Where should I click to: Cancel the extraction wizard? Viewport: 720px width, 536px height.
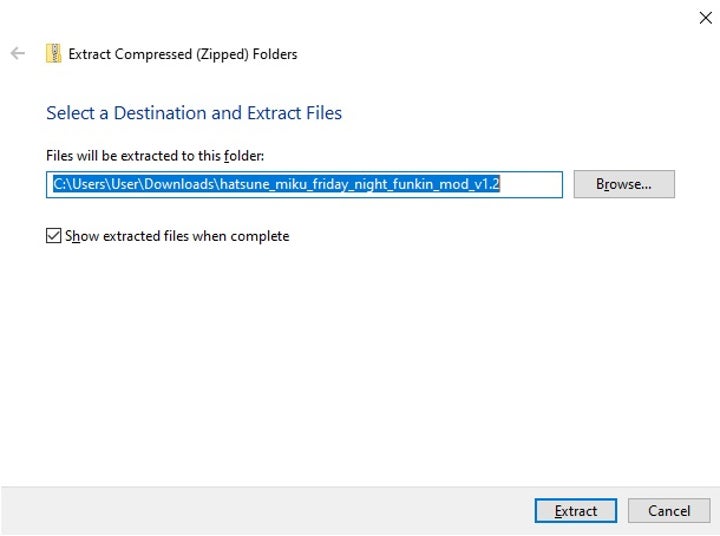[668, 511]
